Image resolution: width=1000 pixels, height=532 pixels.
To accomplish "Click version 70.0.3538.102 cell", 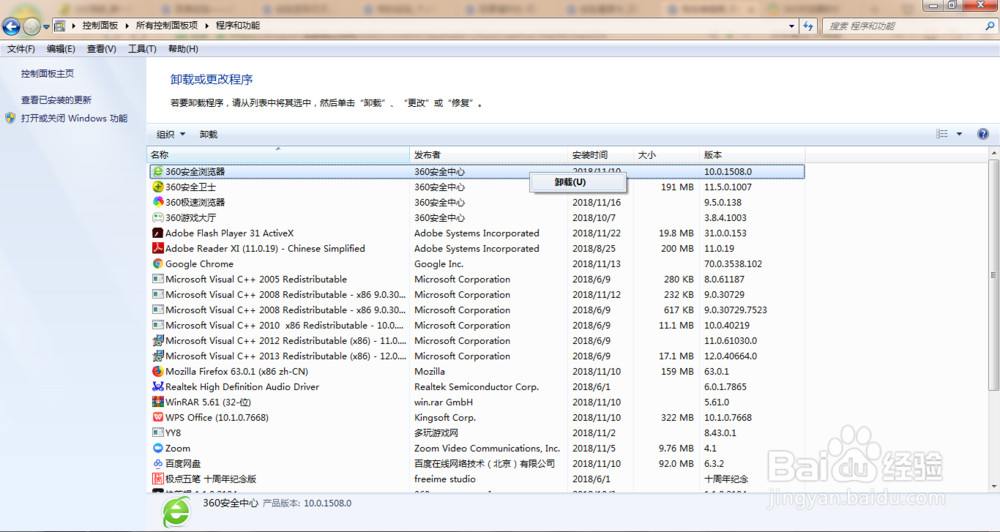I will coord(733,264).
